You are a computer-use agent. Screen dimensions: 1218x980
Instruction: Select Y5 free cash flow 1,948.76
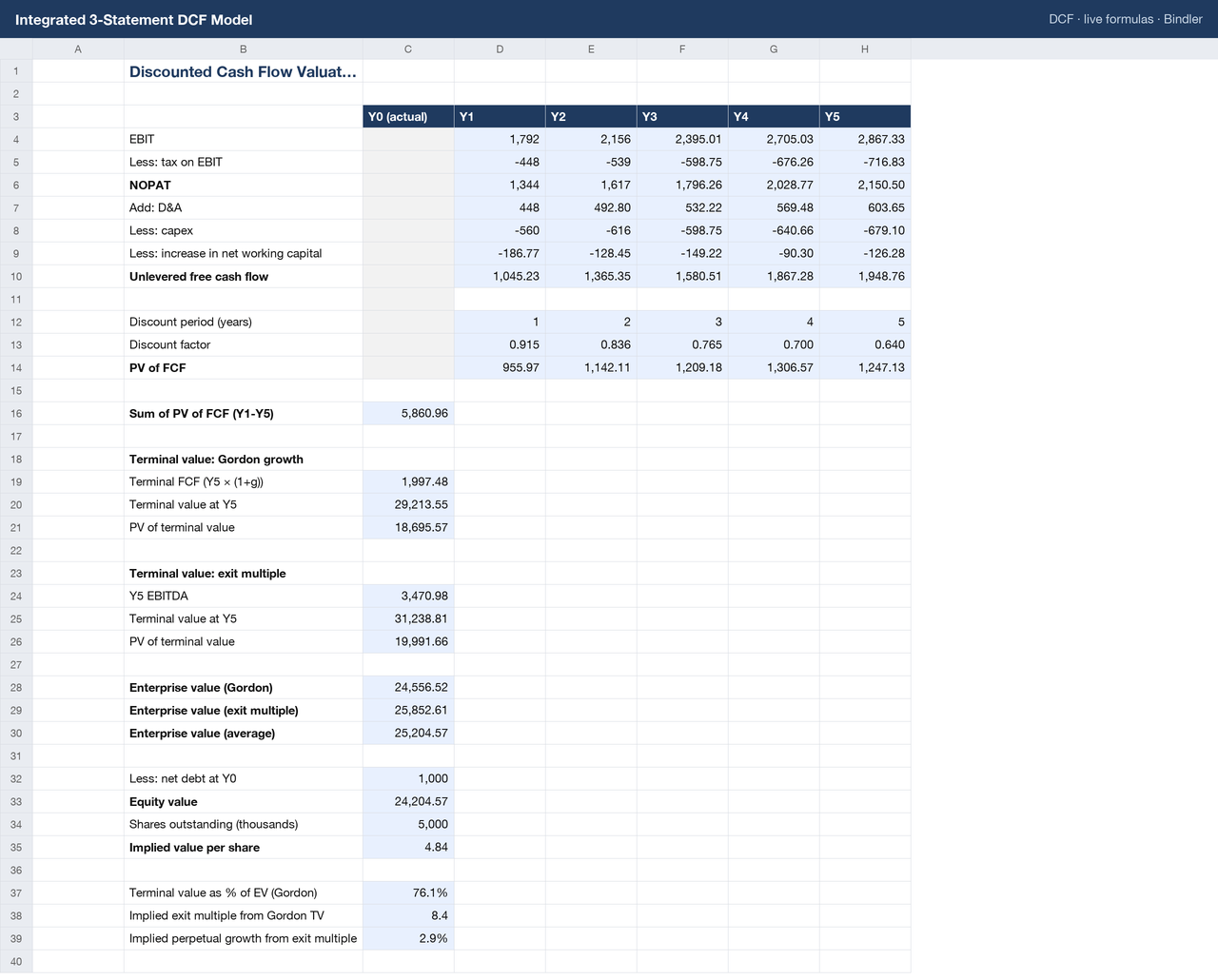tap(865, 277)
